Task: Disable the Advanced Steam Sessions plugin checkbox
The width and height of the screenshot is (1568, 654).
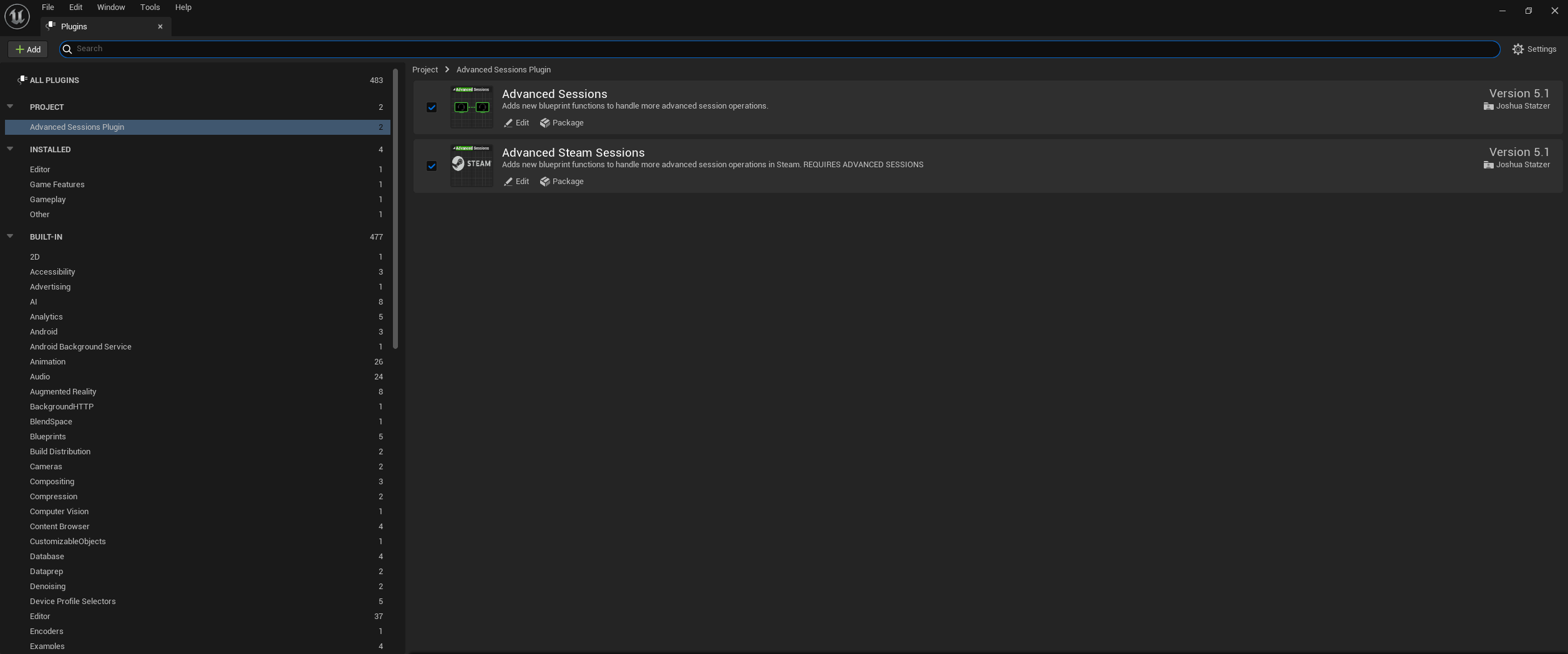Action: pyautogui.click(x=432, y=166)
